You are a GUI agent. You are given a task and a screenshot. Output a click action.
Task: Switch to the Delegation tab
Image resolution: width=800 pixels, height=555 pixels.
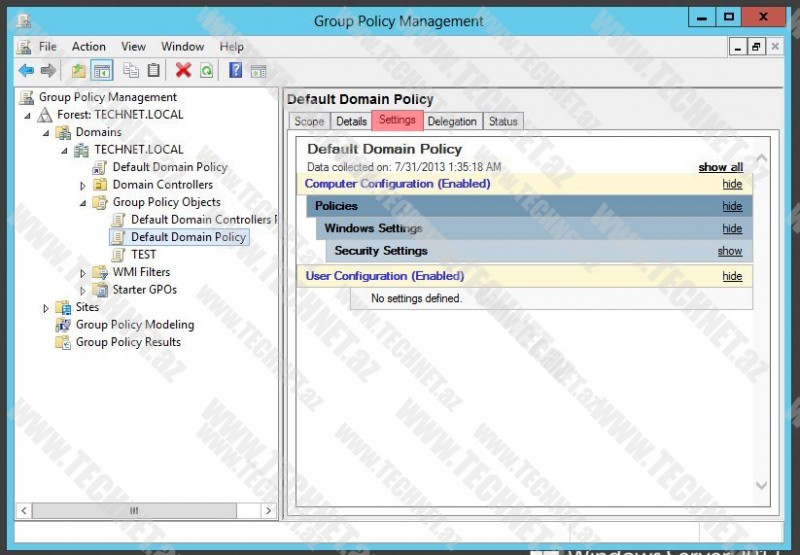(x=452, y=121)
